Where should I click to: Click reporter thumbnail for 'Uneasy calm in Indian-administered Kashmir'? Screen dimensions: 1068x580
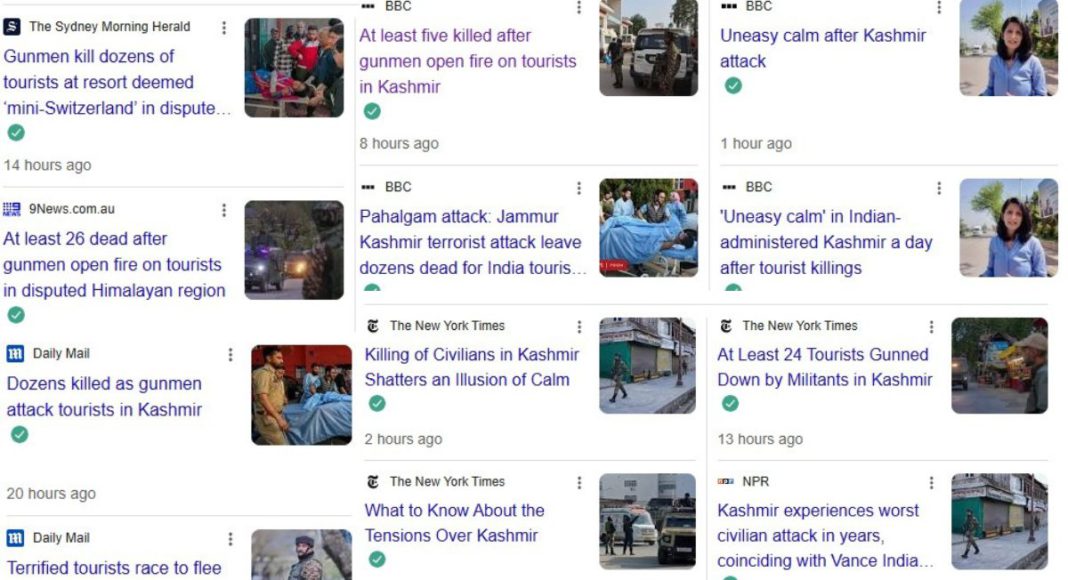1008,227
